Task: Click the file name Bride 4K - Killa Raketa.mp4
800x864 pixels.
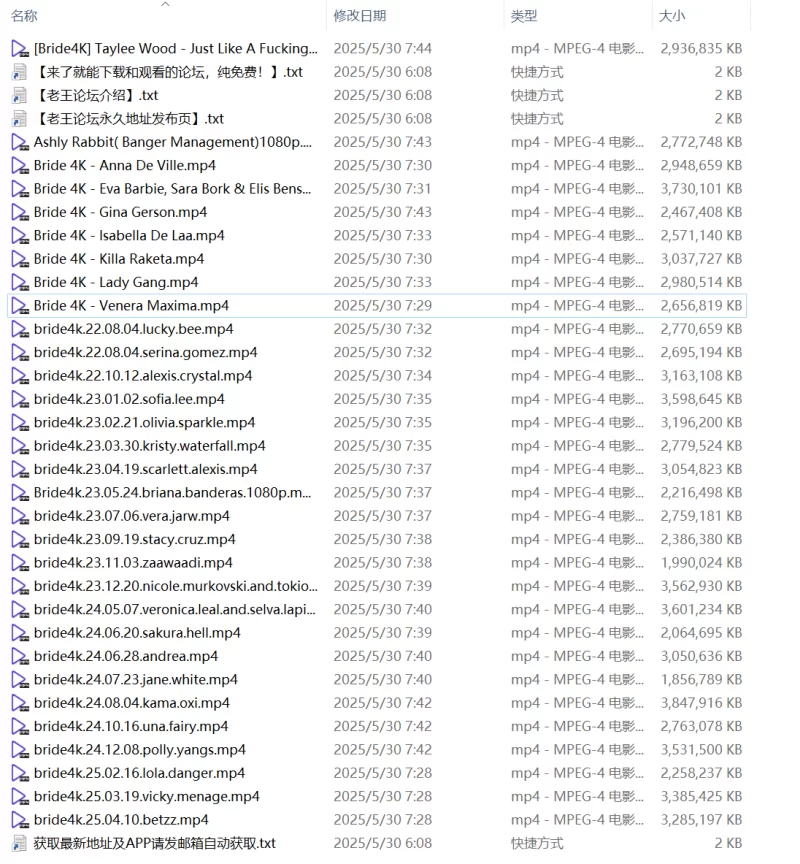Action: coord(118,259)
